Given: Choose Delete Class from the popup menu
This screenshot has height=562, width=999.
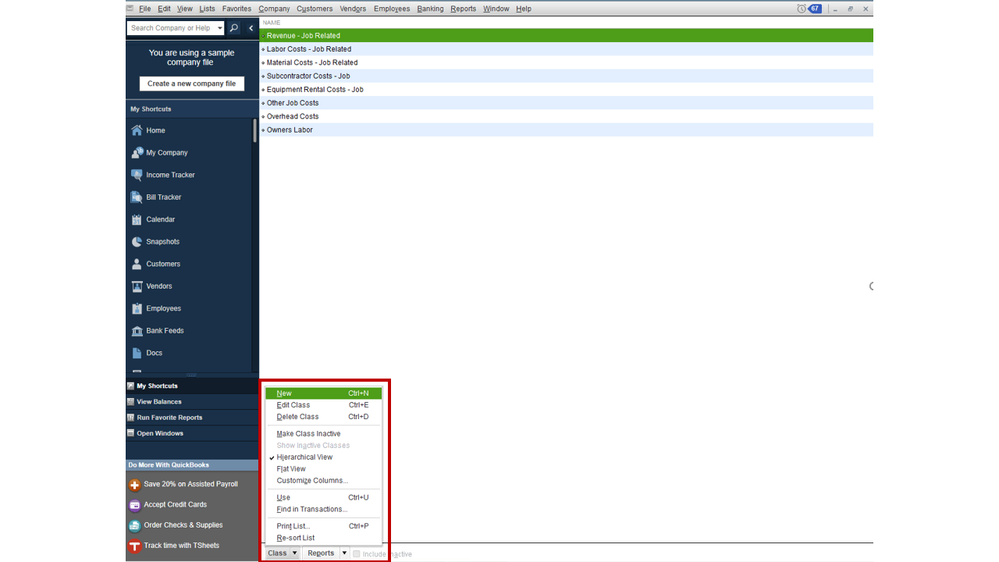Looking at the screenshot, I should coord(324,417).
